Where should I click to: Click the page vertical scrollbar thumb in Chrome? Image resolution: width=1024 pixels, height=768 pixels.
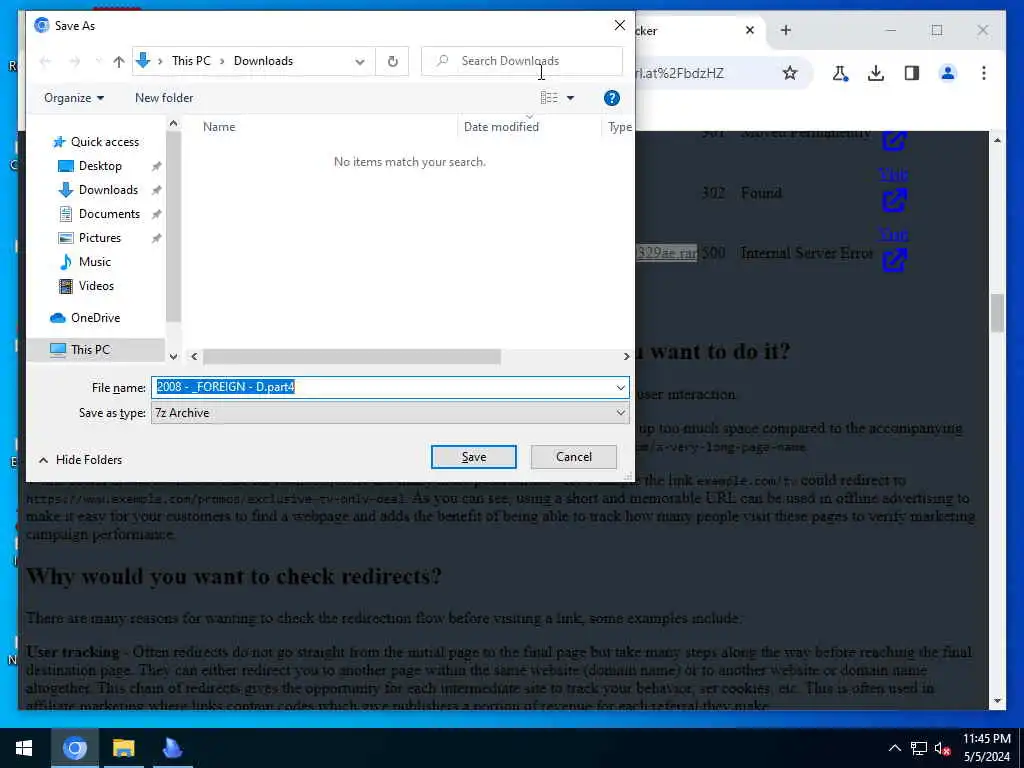click(x=997, y=313)
